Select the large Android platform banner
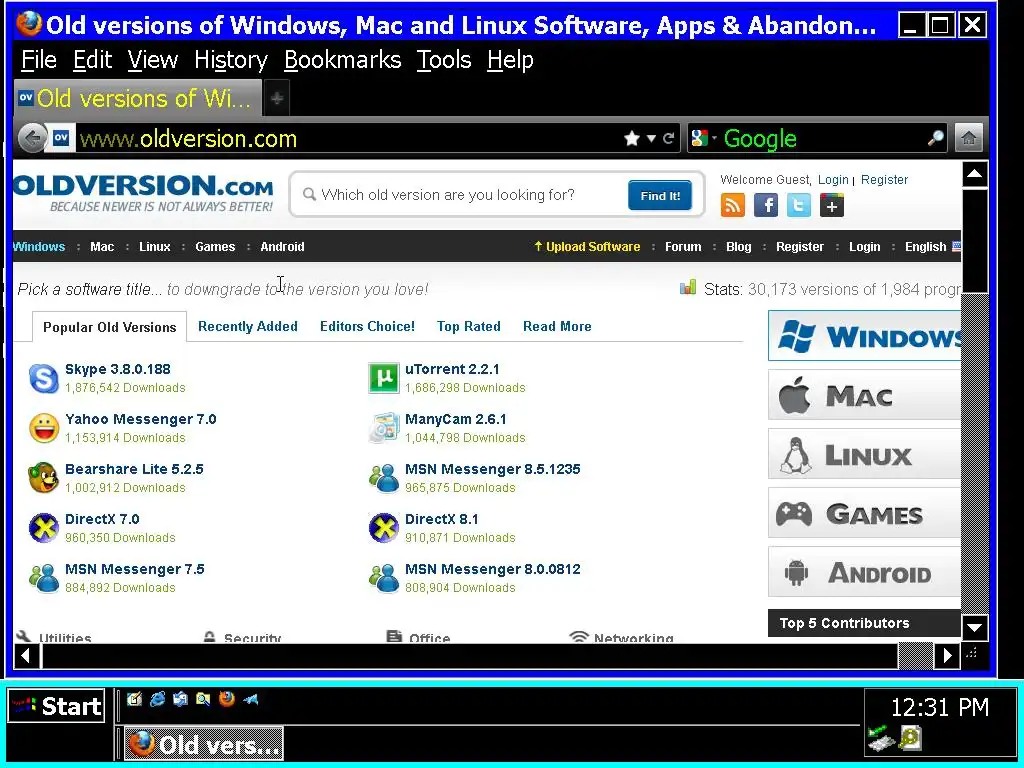 (x=864, y=572)
